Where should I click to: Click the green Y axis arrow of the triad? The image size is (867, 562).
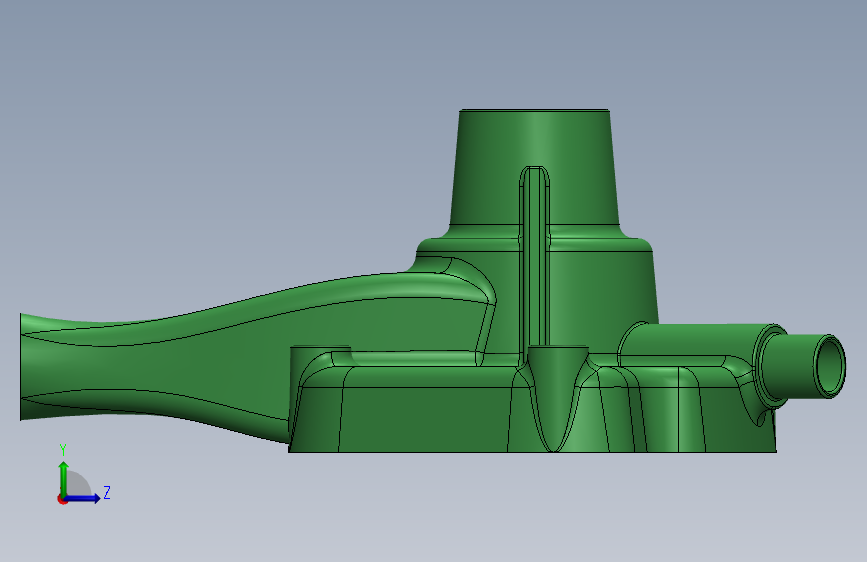point(64,480)
